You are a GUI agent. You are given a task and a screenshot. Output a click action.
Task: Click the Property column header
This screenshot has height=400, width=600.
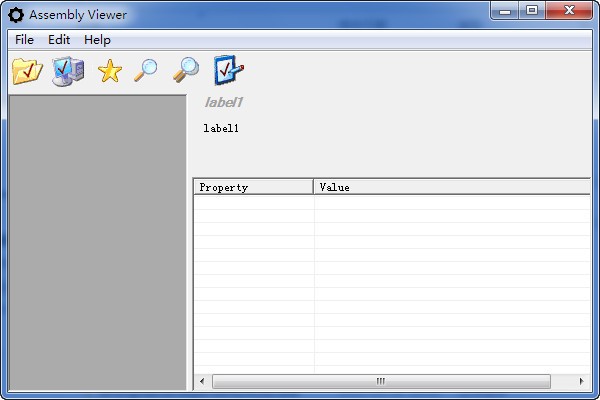click(x=252, y=187)
